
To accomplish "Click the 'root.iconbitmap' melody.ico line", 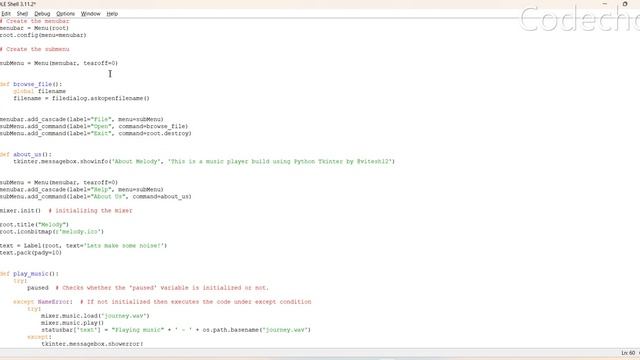I will (52, 231).
